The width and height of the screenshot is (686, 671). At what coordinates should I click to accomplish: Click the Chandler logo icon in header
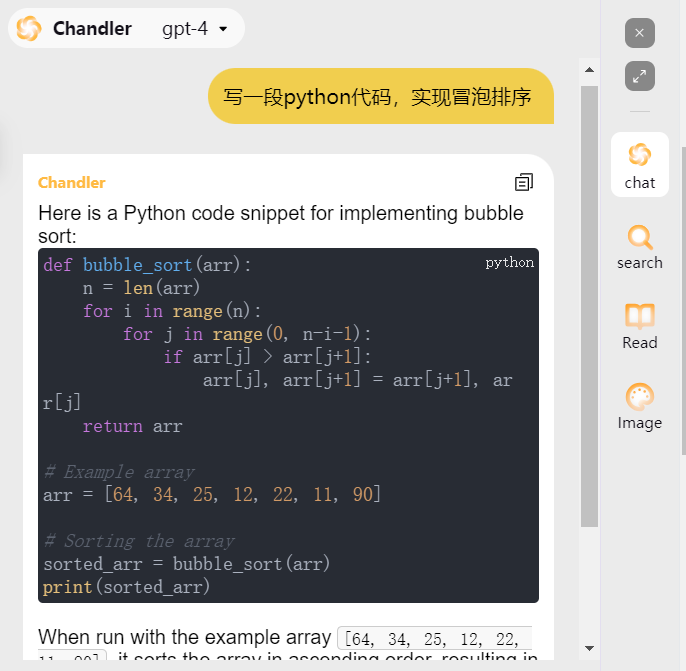(x=29, y=29)
